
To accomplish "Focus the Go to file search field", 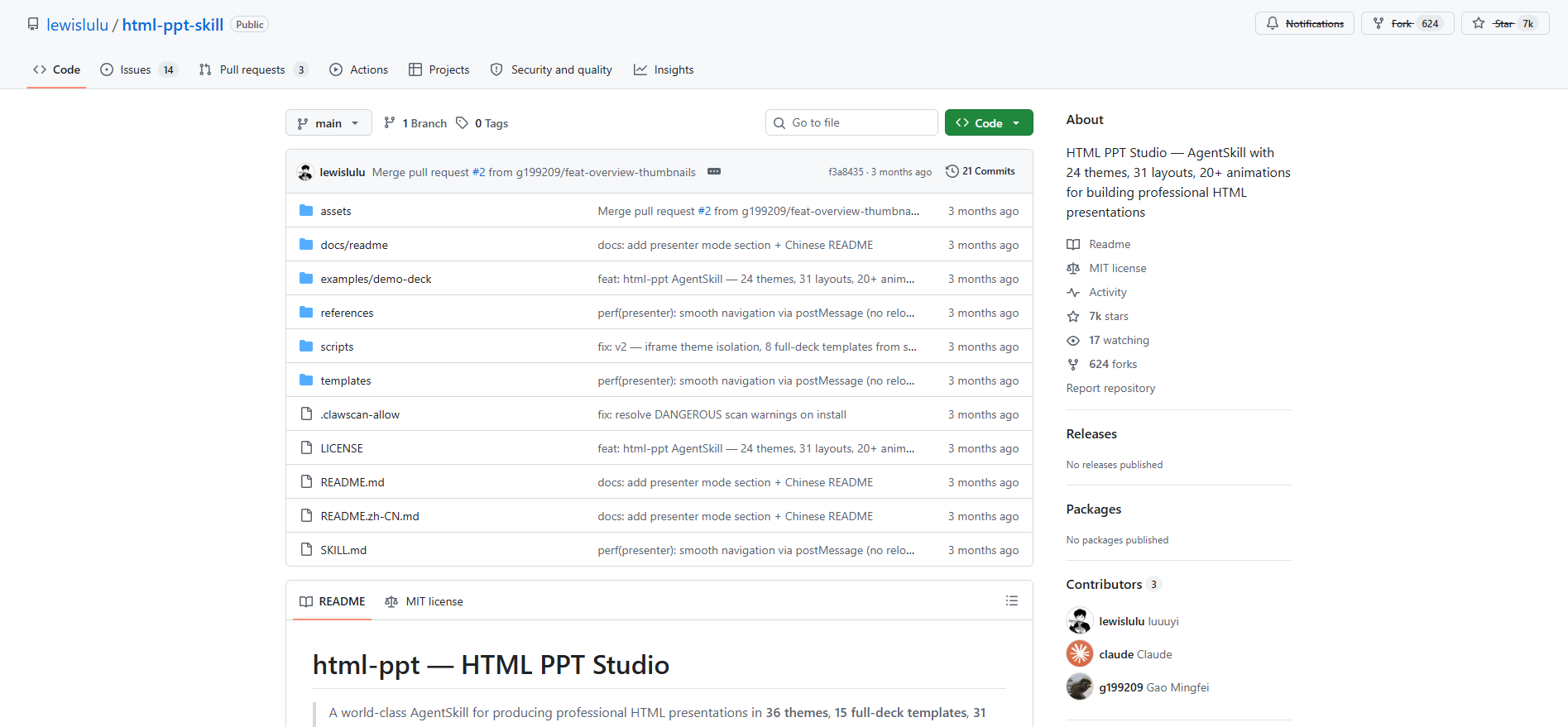I will click(851, 122).
